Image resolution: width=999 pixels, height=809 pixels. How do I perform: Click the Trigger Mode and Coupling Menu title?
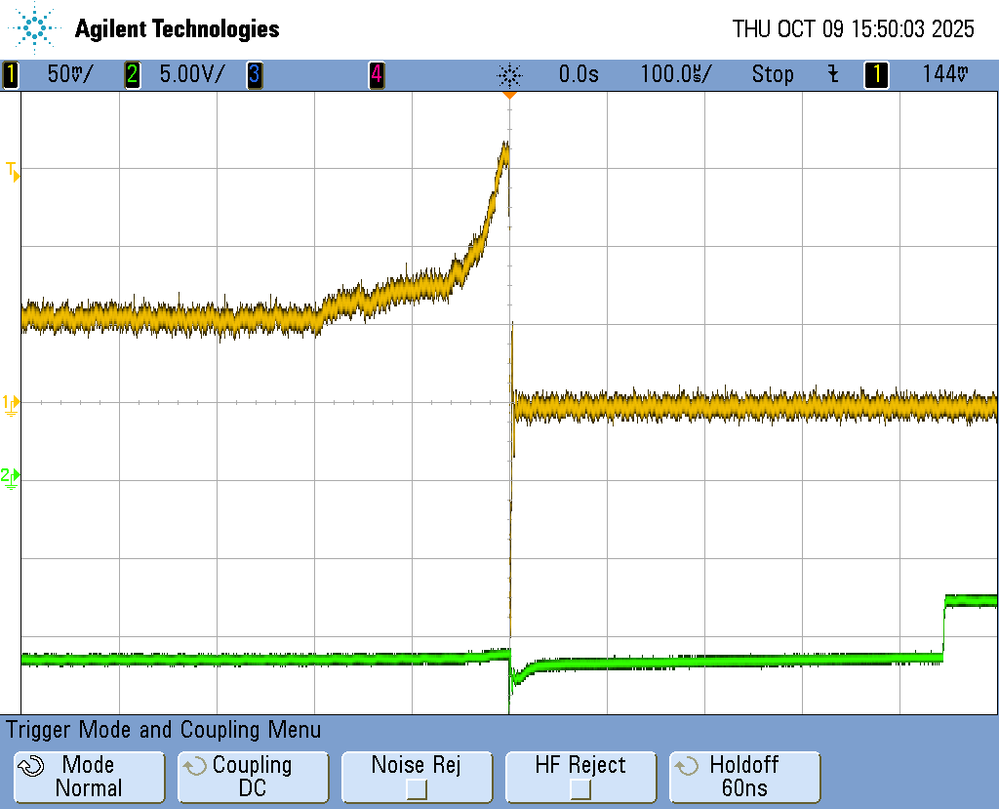pyautogui.click(x=164, y=730)
